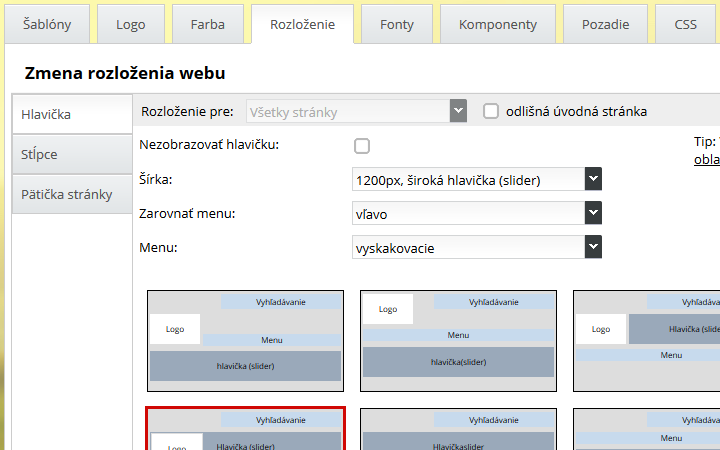This screenshot has width=720, height=450.
Task: Select the Fonty tab
Action: [397, 24]
